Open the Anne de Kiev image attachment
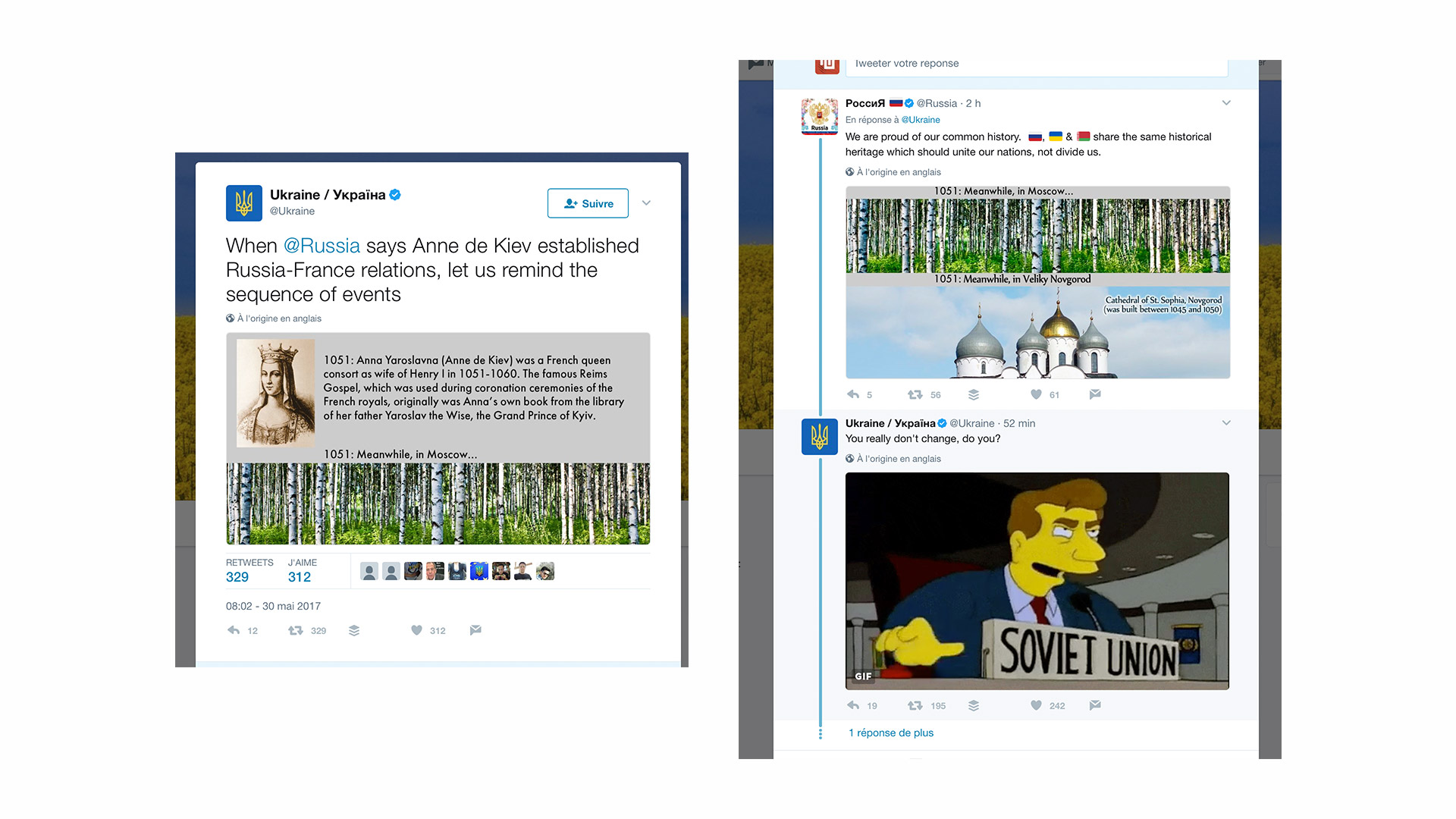This screenshot has width=1456, height=819. [x=438, y=438]
